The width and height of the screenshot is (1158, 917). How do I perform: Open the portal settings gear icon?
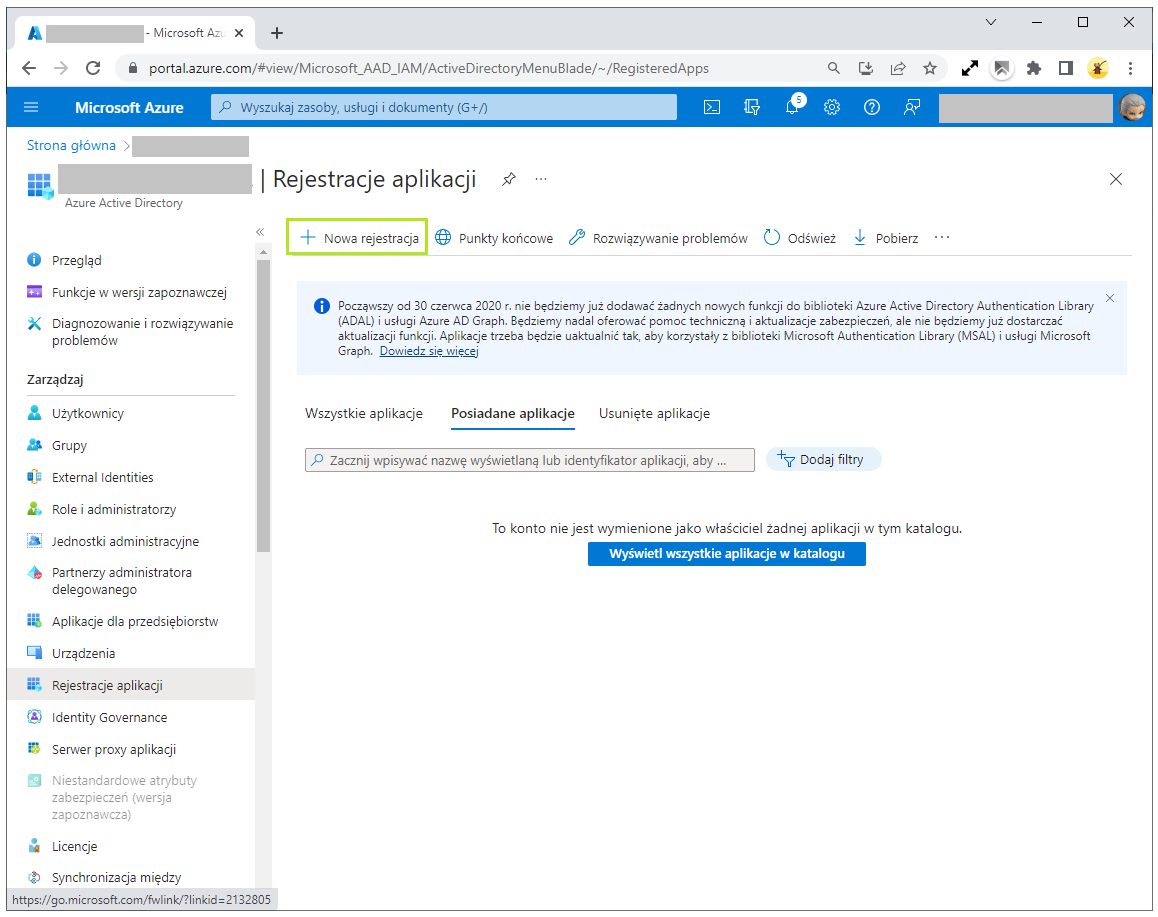tap(832, 107)
